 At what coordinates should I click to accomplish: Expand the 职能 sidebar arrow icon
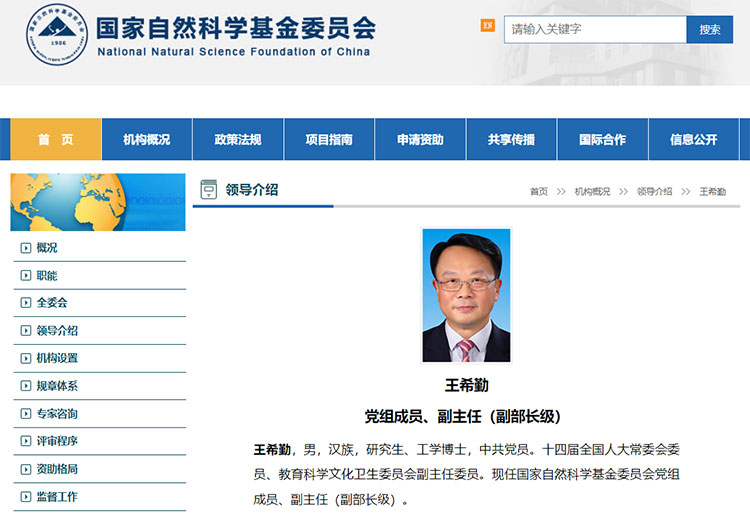(26, 275)
